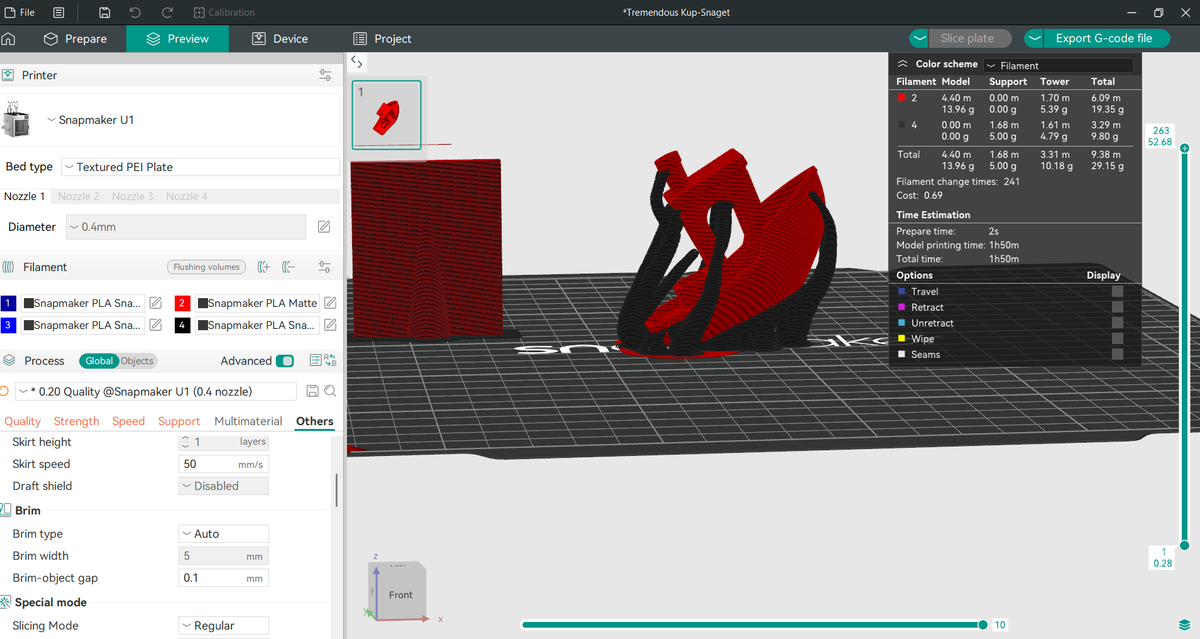Click the Export G-code file button
Image resolution: width=1200 pixels, height=639 pixels.
pos(1105,38)
